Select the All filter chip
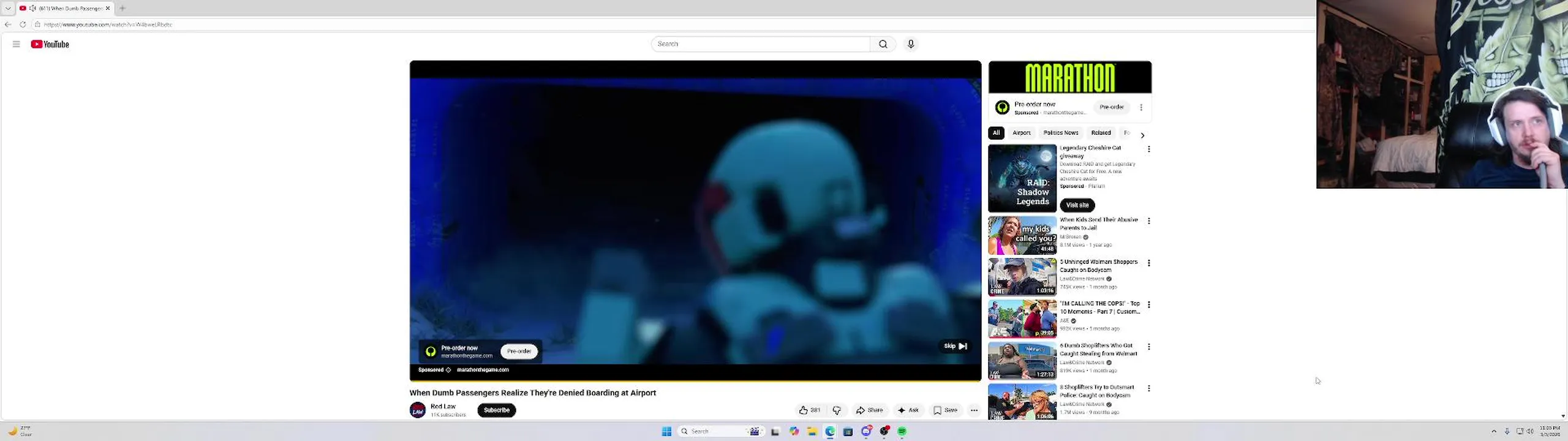Screen dimensions: 1568x441 (996, 133)
